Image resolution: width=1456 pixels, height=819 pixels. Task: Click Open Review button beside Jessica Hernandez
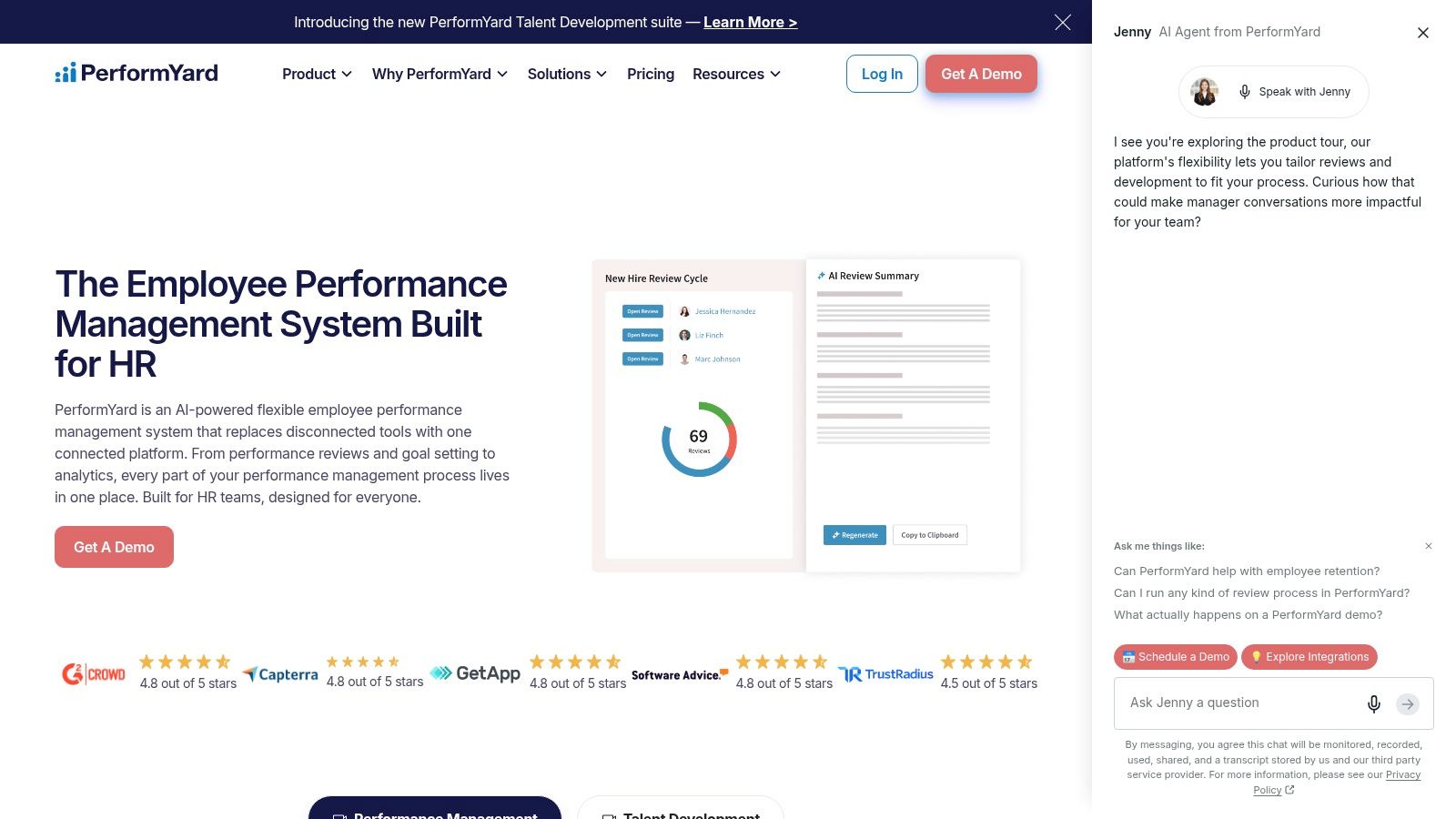pyautogui.click(x=642, y=311)
